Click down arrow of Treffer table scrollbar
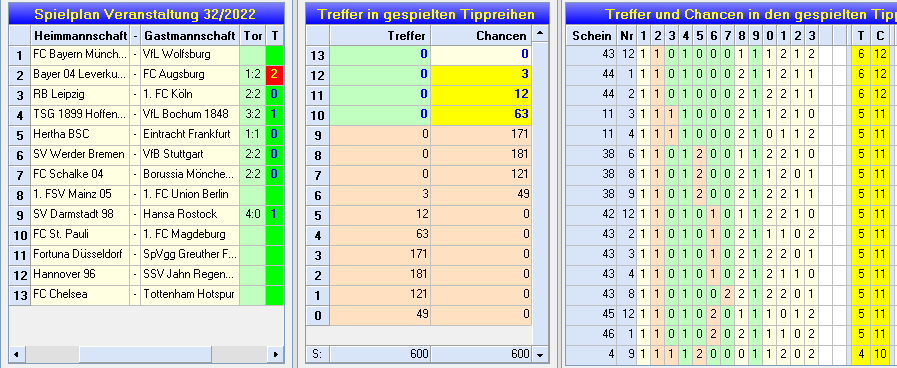The width and height of the screenshot is (897, 368). coord(540,354)
